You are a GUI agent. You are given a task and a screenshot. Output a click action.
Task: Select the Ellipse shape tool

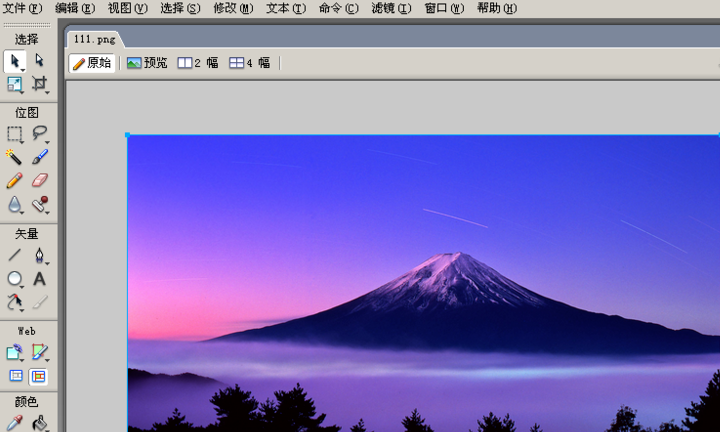click(15, 279)
